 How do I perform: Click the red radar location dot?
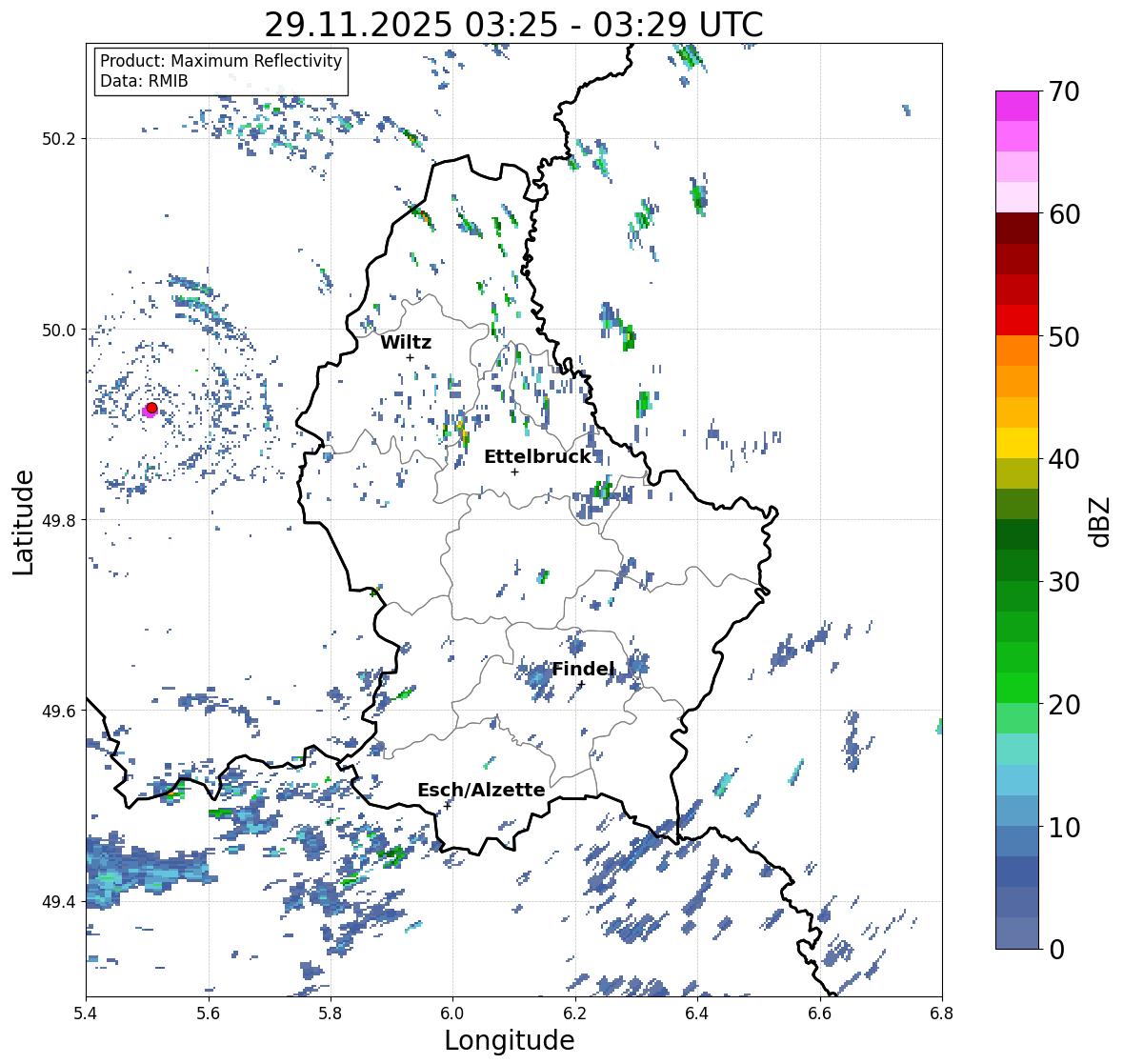pos(151,408)
